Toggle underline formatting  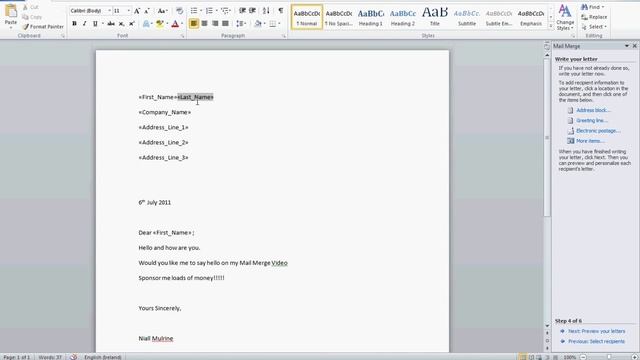[x=95, y=24]
